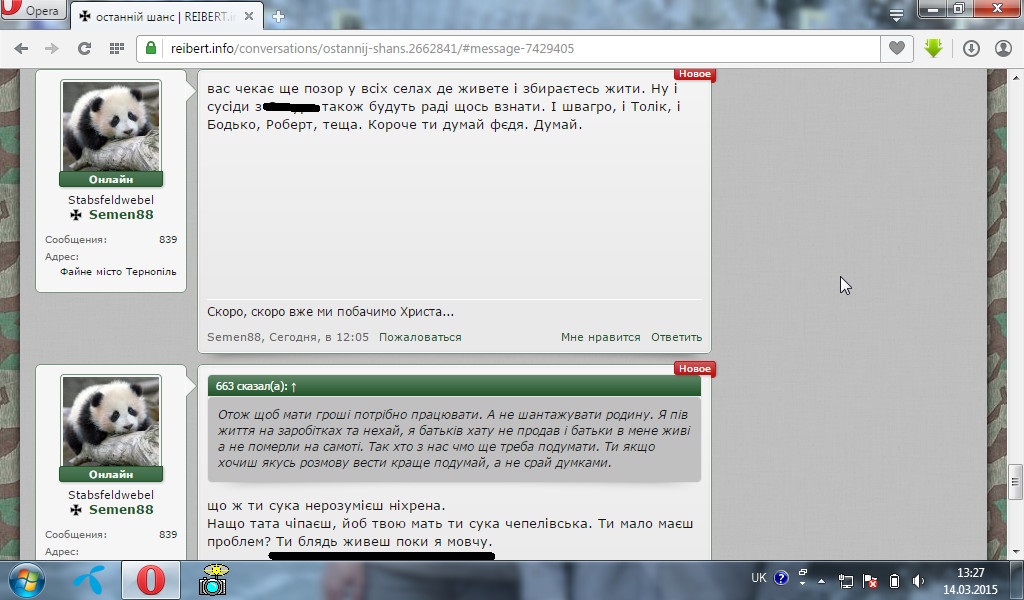Screen dimensions: 1024x600
Task: Click the scrollbar down arrow
Action: coord(1014,552)
